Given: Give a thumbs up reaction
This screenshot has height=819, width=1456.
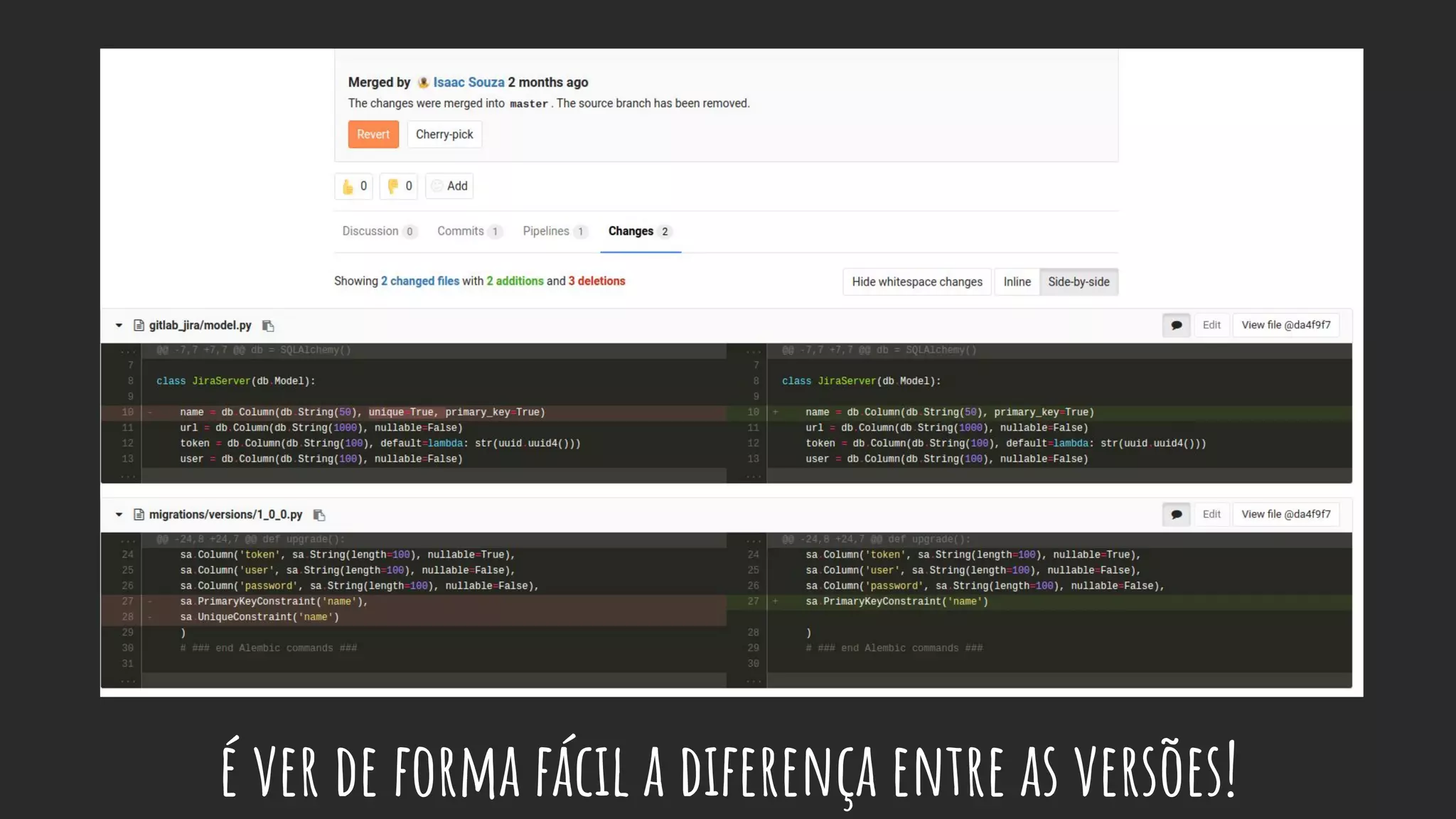Looking at the screenshot, I should pos(353,186).
